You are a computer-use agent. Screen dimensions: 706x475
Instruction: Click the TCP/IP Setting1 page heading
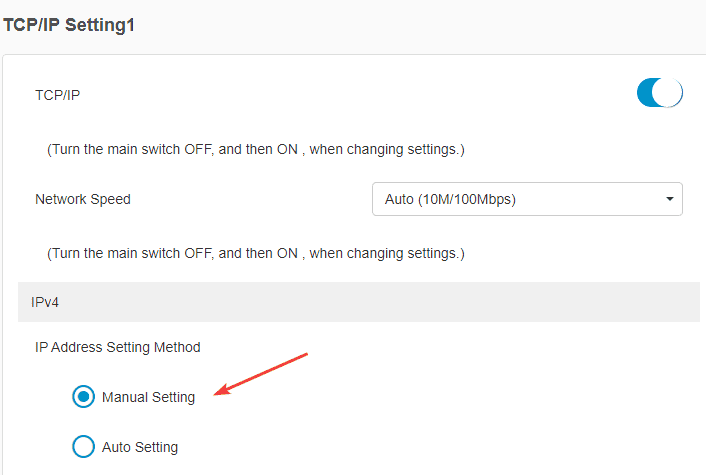[69, 25]
